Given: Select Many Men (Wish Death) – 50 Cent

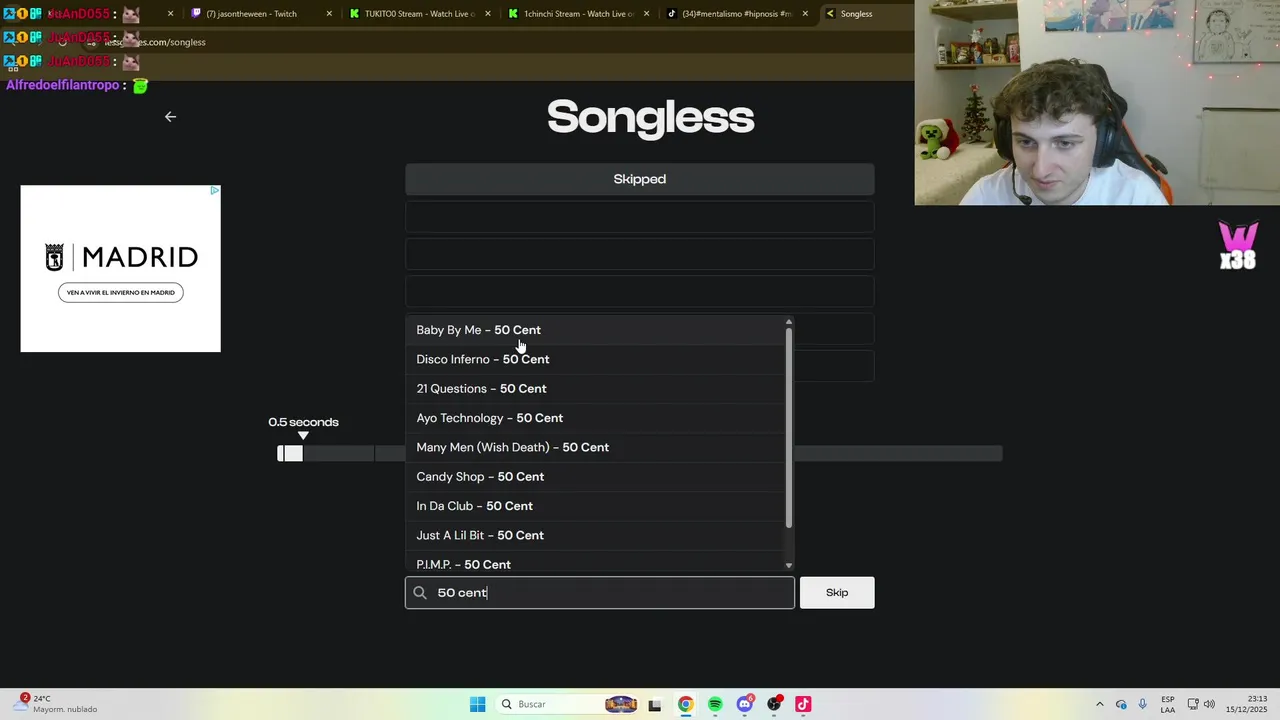Looking at the screenshot, I should coord(595,447).
